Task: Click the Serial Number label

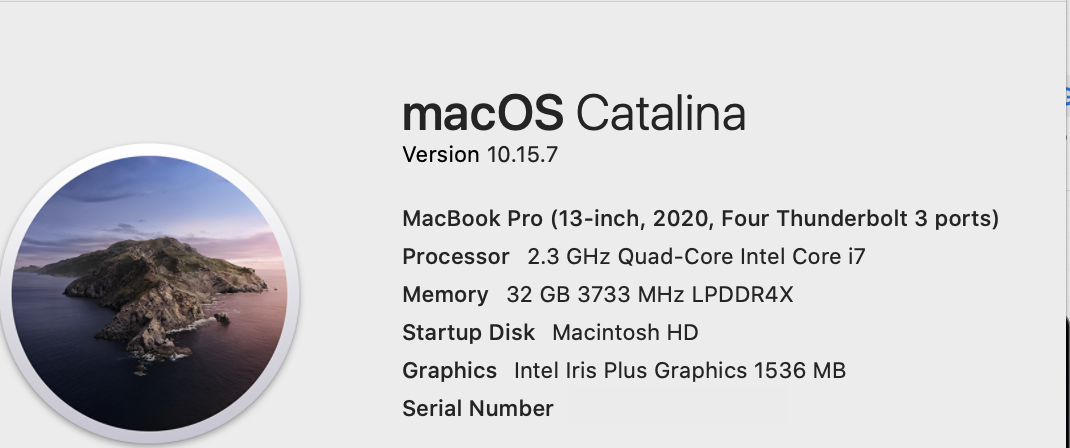Action: pyautogui.click(x=477, y=409)
